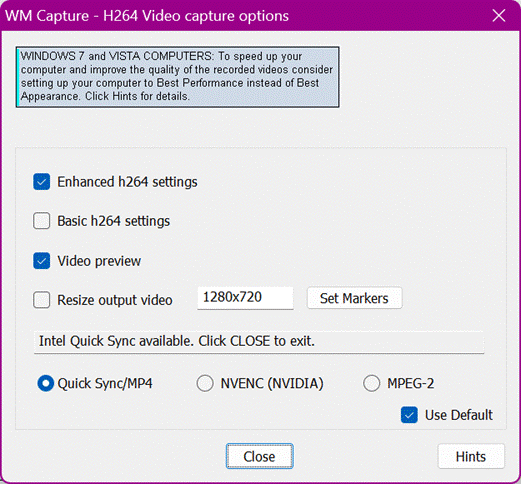Click the Set Markers button
Image resolution: width=521 pixels, height=484 pixels.
(x=354, y=298)
